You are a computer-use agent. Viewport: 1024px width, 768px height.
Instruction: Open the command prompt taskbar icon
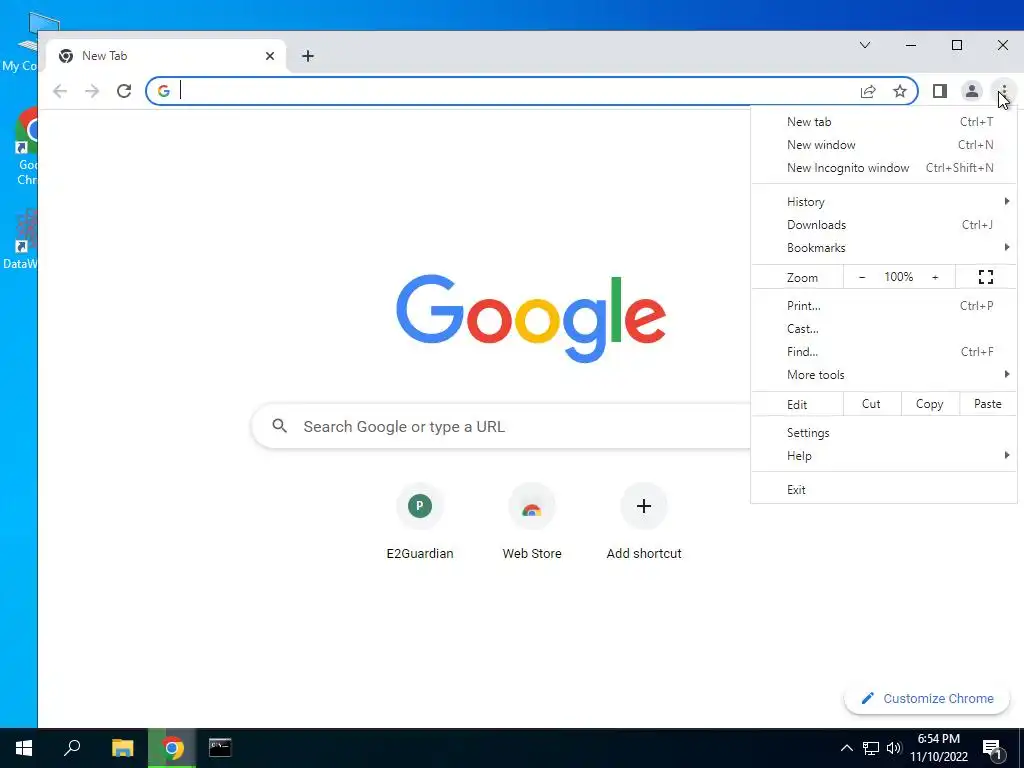tap(220, 748)
